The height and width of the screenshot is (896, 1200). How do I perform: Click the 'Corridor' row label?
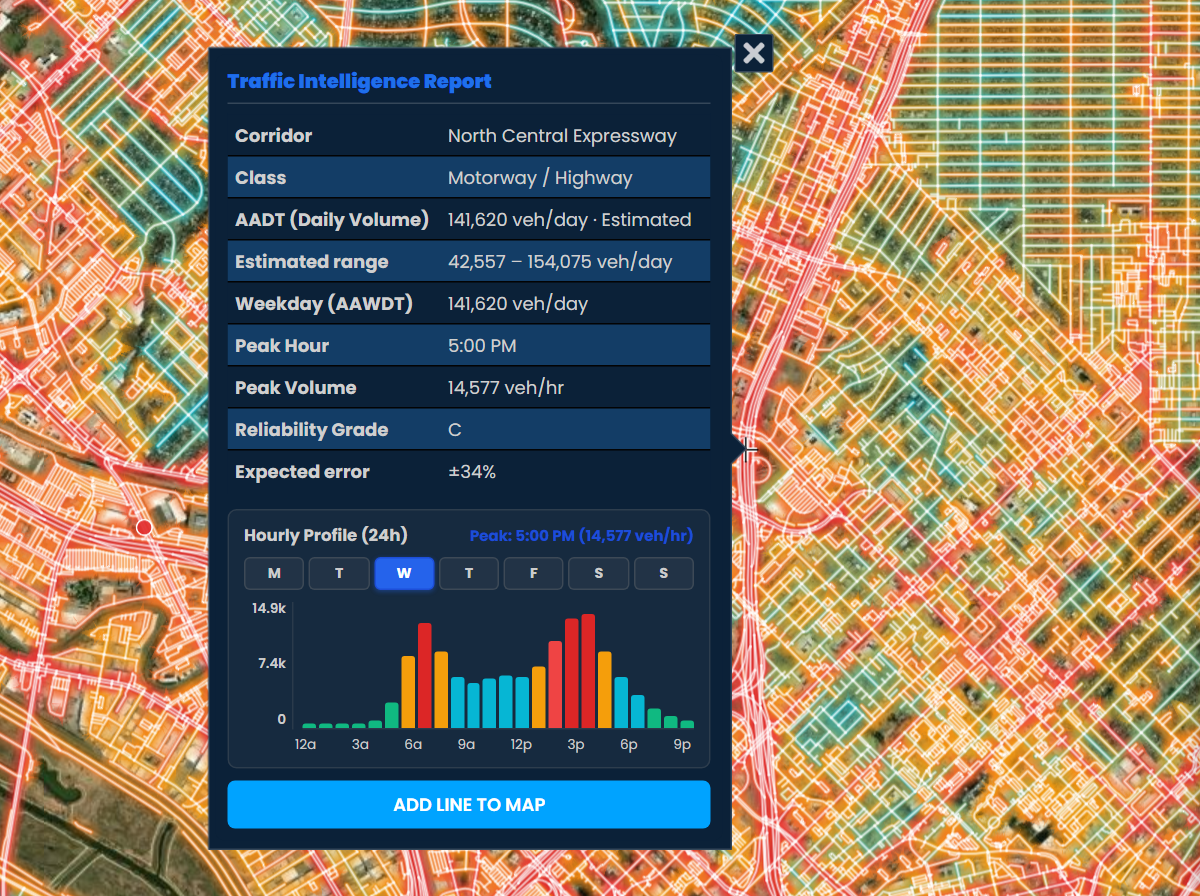point(273,136)
